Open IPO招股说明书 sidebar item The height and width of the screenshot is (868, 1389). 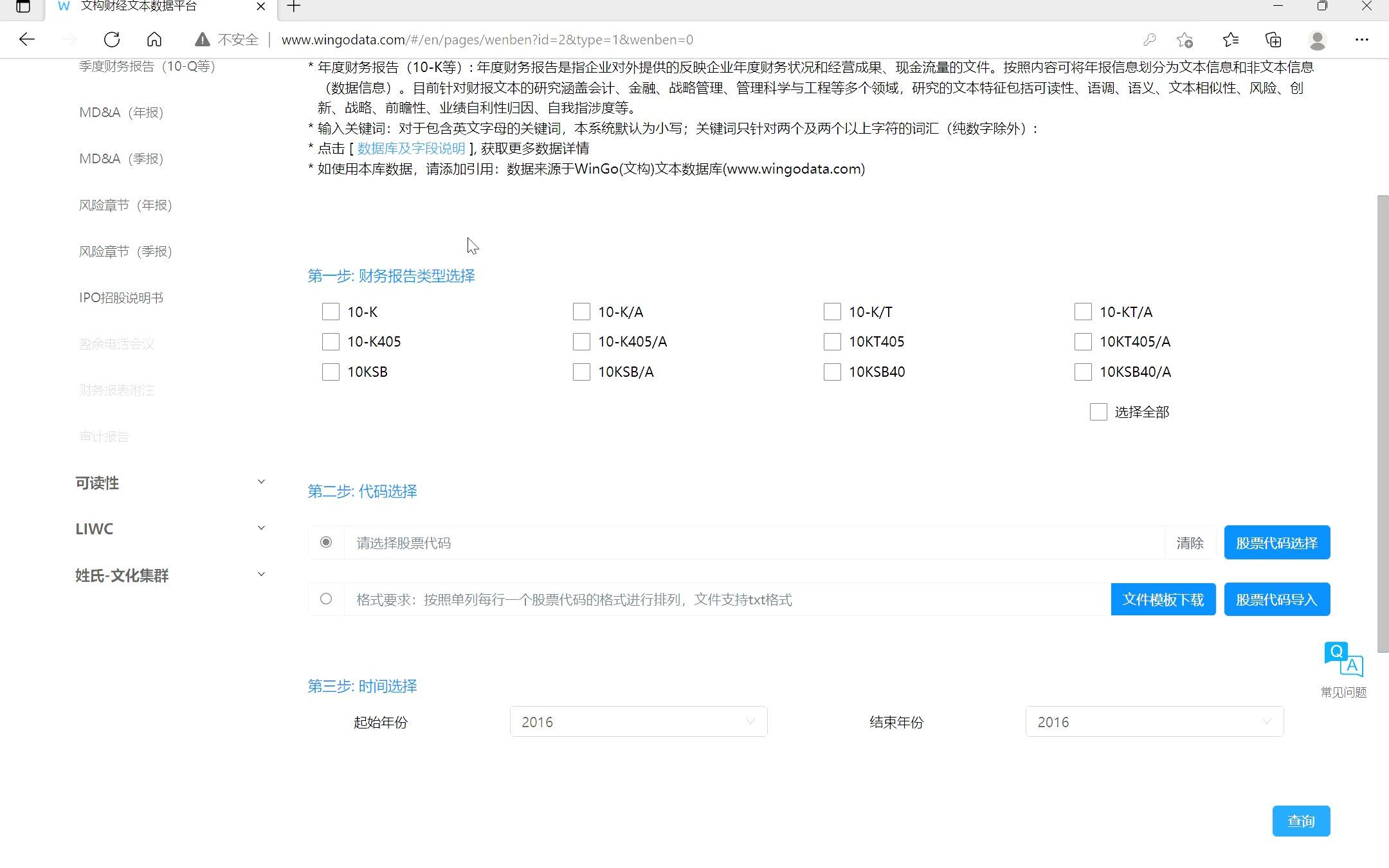[x=122, y=298]
